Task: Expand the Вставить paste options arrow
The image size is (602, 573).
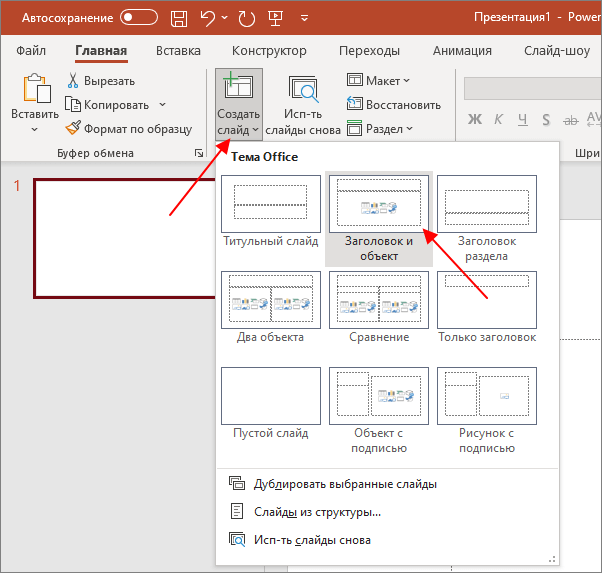Action: tap(35, 130)
